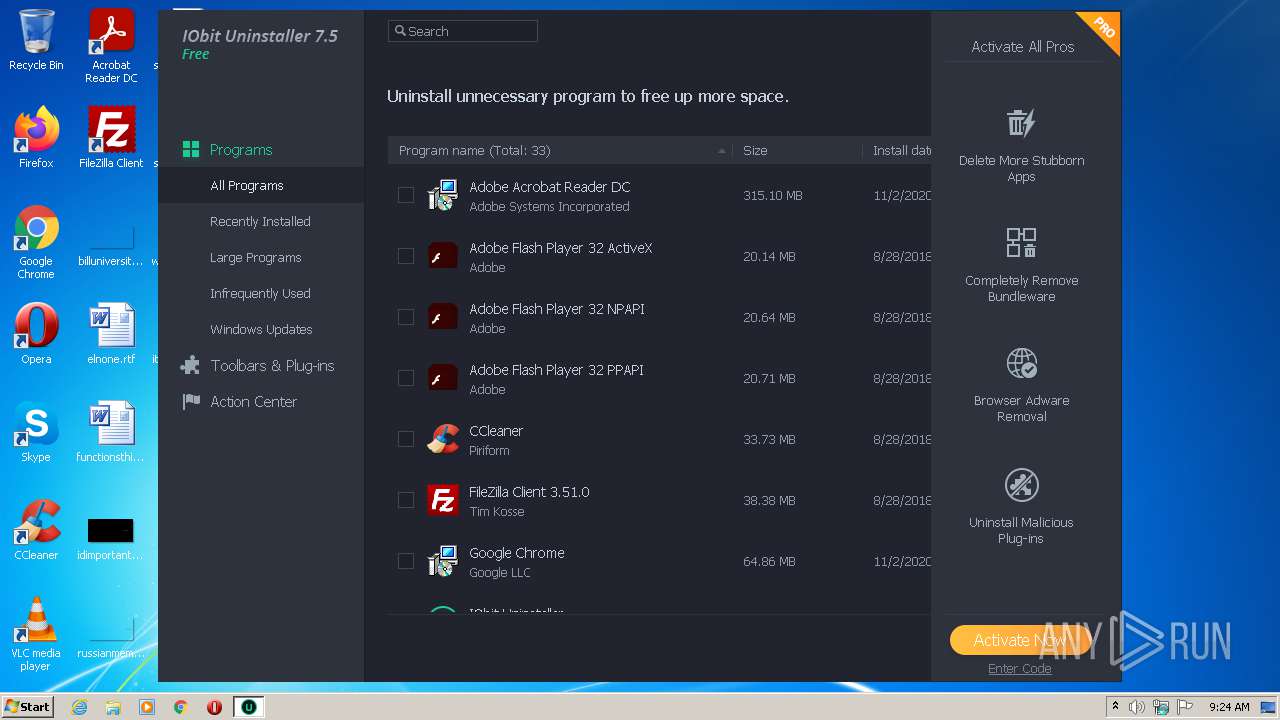Select the Windows Updates sidebar item
The width and height of the screenshot is (1280, 720).
click(x=261, y=329)
